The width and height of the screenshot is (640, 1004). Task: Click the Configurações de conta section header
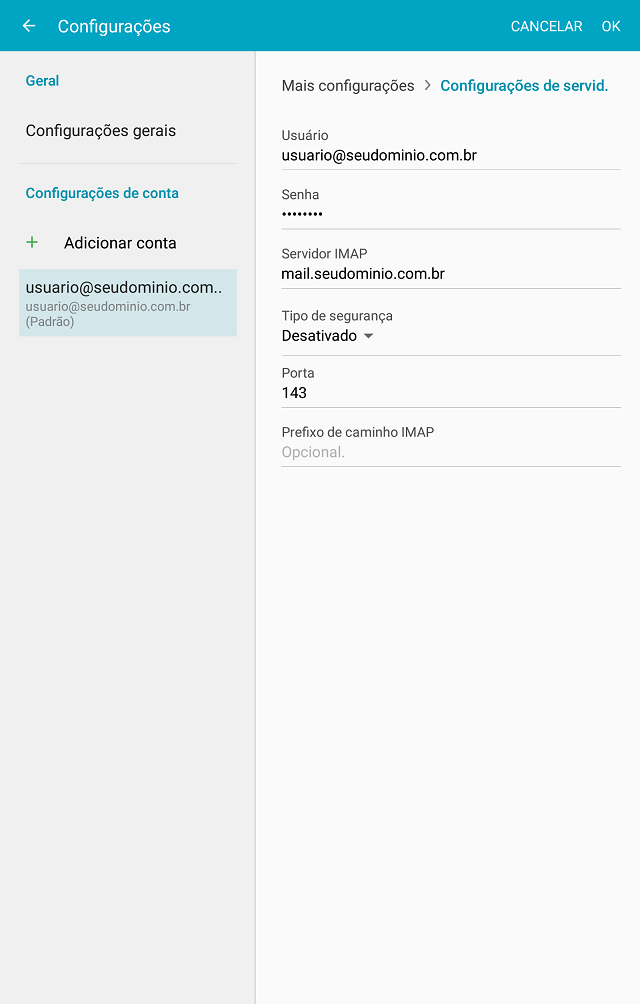pyautogui.click(x=102, y=193)
